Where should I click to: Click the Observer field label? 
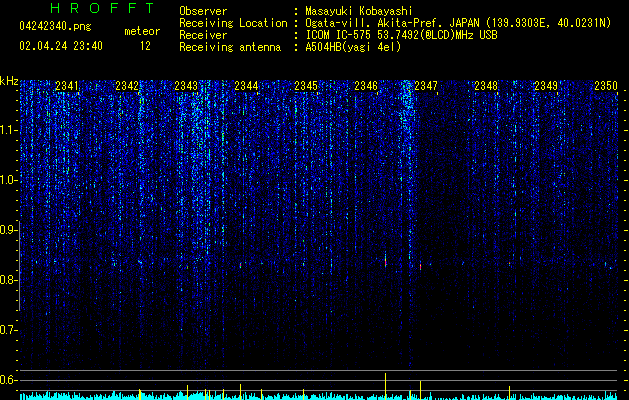(x=203, y=11)
